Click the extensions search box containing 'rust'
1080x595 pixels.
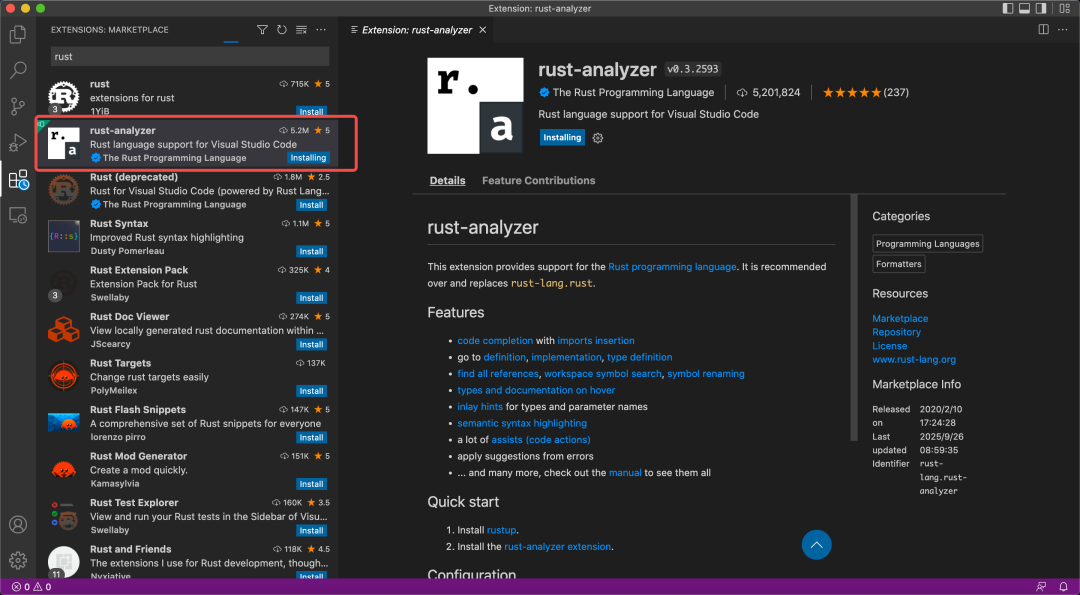190,57
